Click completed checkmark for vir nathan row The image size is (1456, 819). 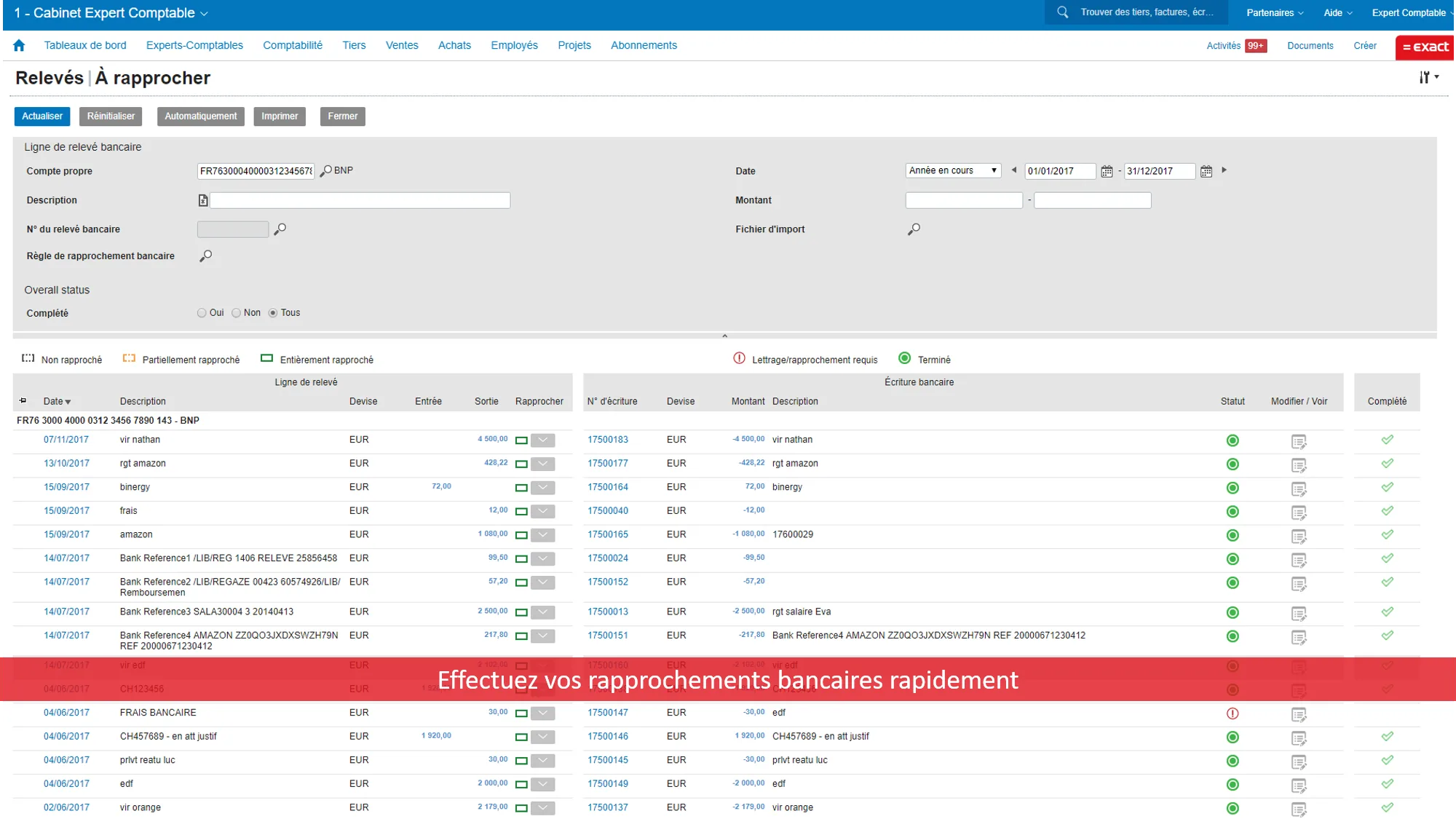1388,440
